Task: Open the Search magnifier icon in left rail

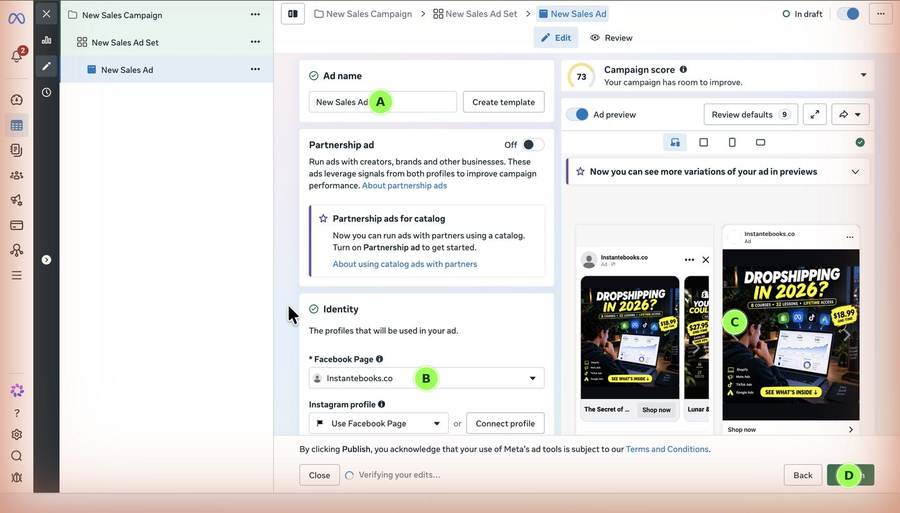Action: (17, 456)
